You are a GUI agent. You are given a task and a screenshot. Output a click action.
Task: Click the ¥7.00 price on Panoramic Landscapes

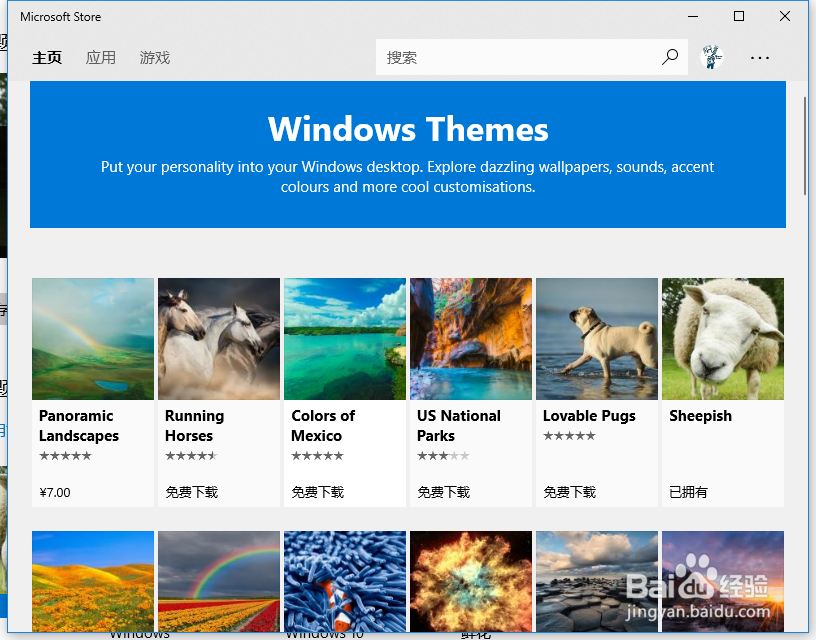coord(55,492)
